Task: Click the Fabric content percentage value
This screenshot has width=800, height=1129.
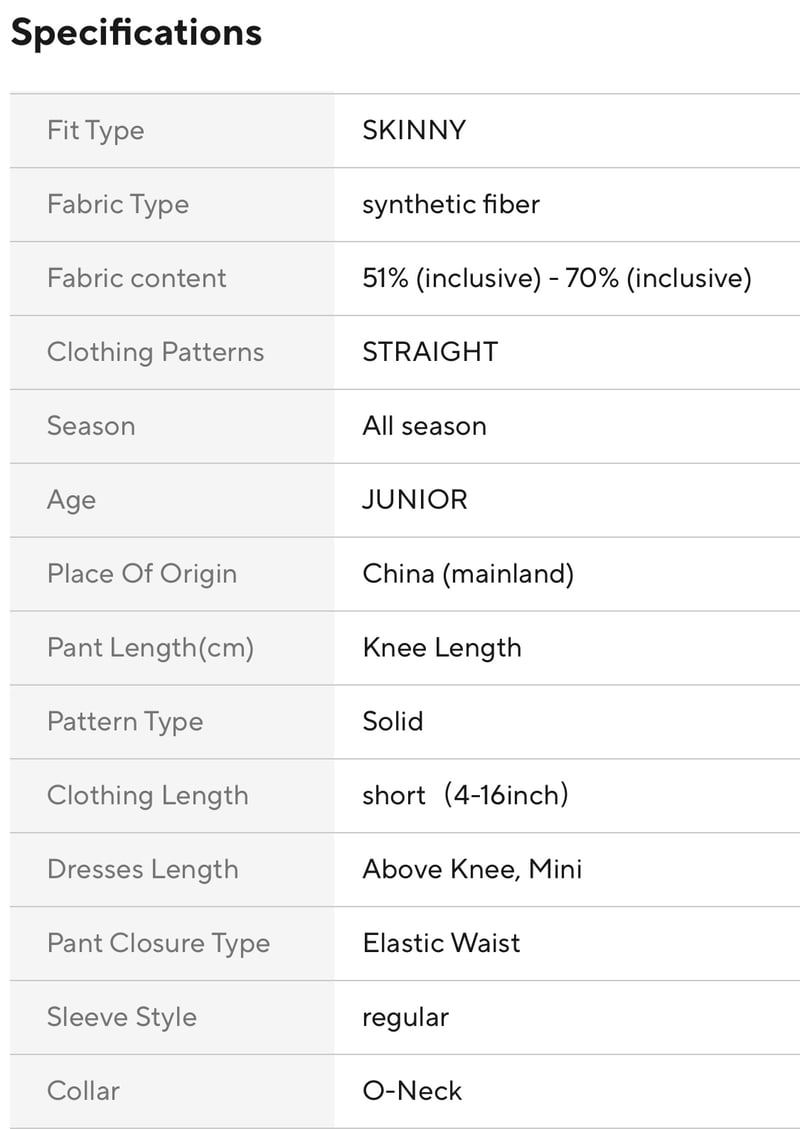Action: coord(557,279)
